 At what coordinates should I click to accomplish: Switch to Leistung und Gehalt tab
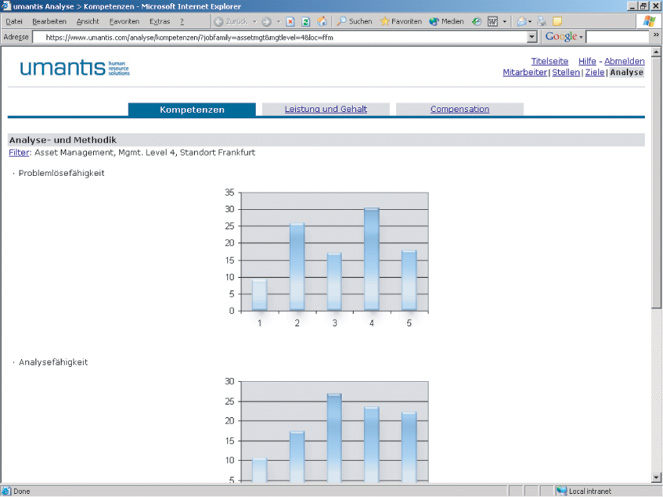tap(325, 109)
